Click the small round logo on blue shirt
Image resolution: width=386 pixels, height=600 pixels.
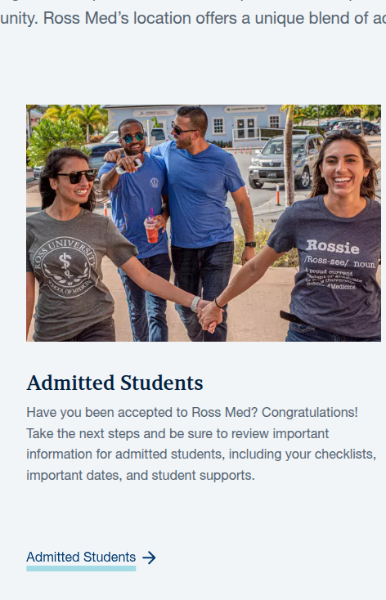(154, 183)
